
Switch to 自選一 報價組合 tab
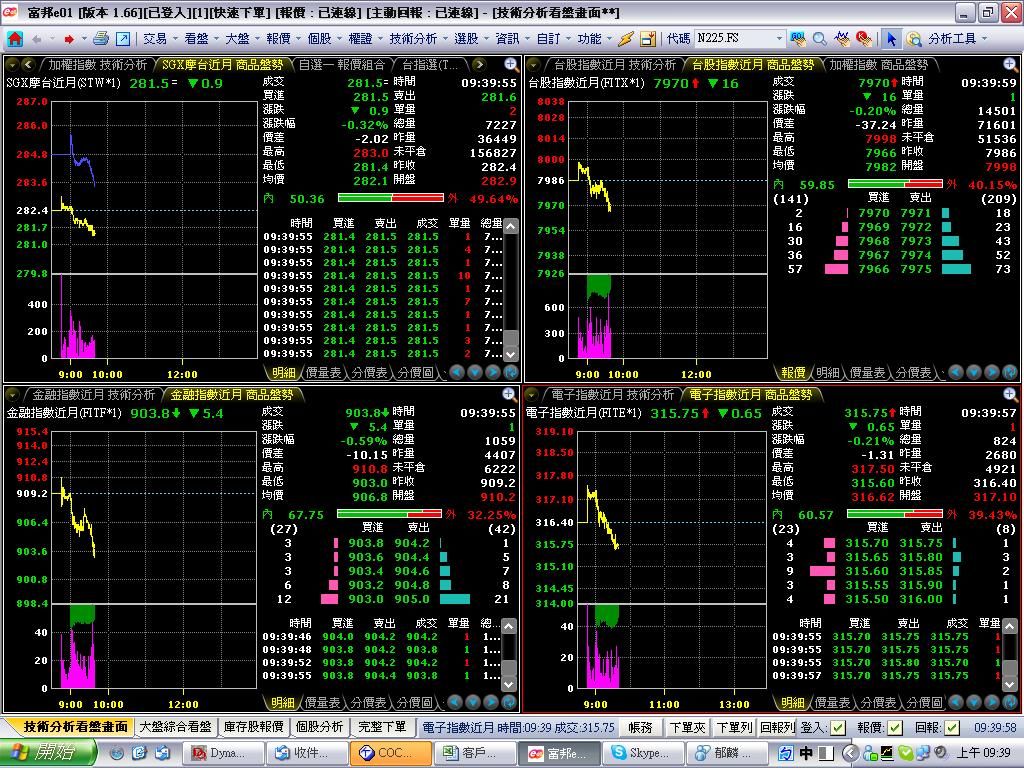342,65
